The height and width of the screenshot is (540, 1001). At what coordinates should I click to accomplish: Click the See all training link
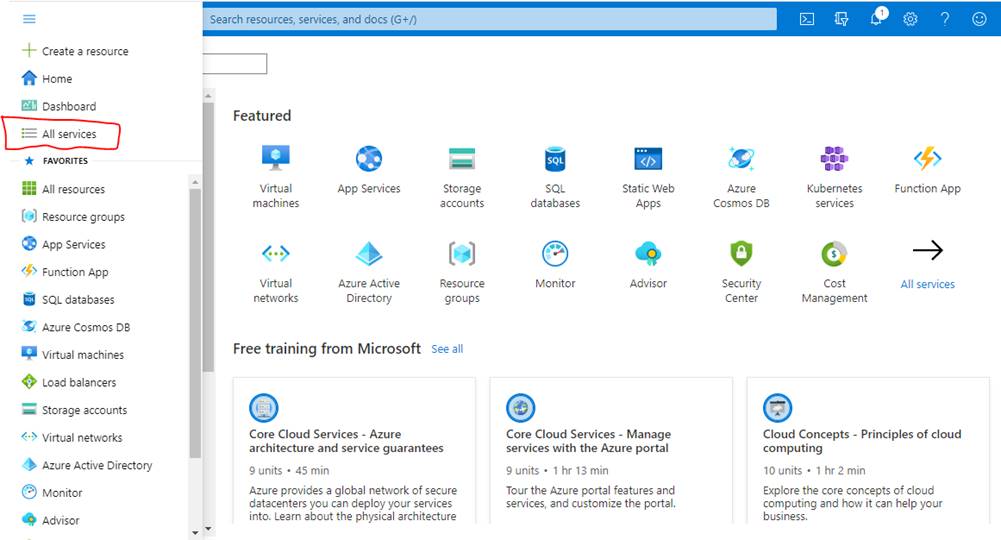(447, 349)
